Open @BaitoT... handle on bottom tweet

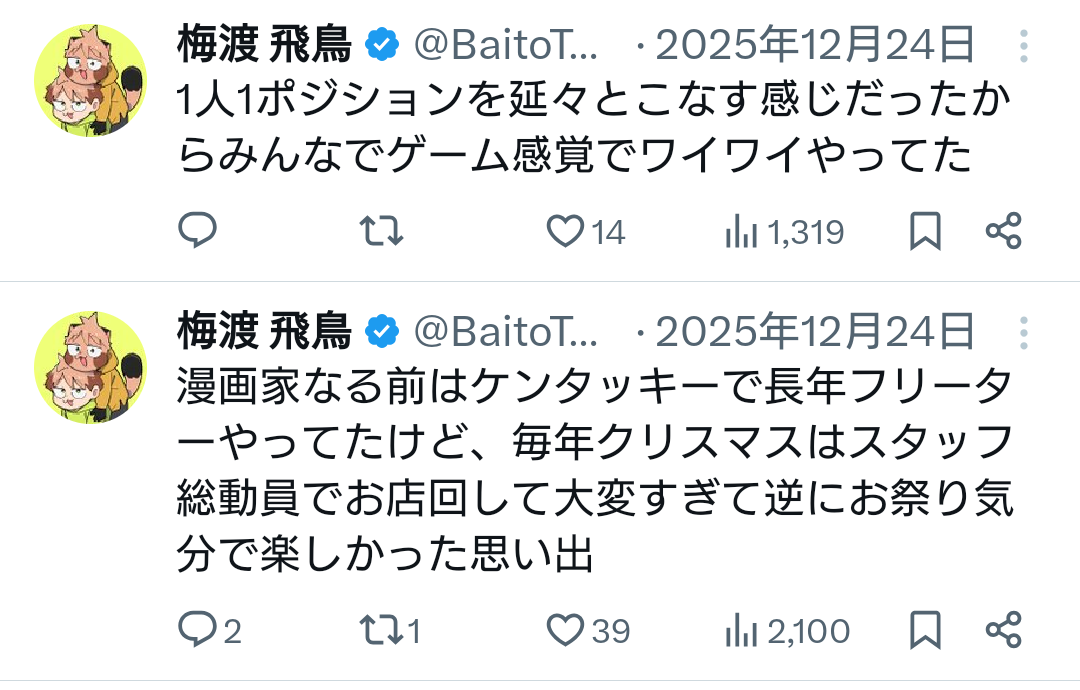506,331
